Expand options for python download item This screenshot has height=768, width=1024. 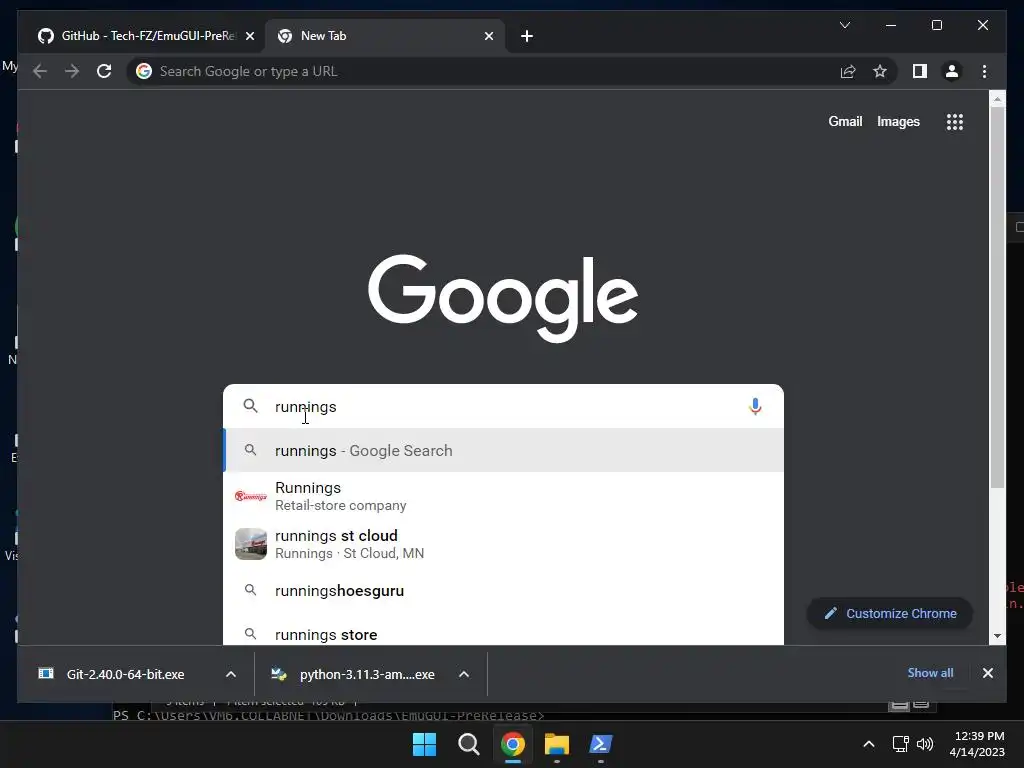click(x=464, y=674)
